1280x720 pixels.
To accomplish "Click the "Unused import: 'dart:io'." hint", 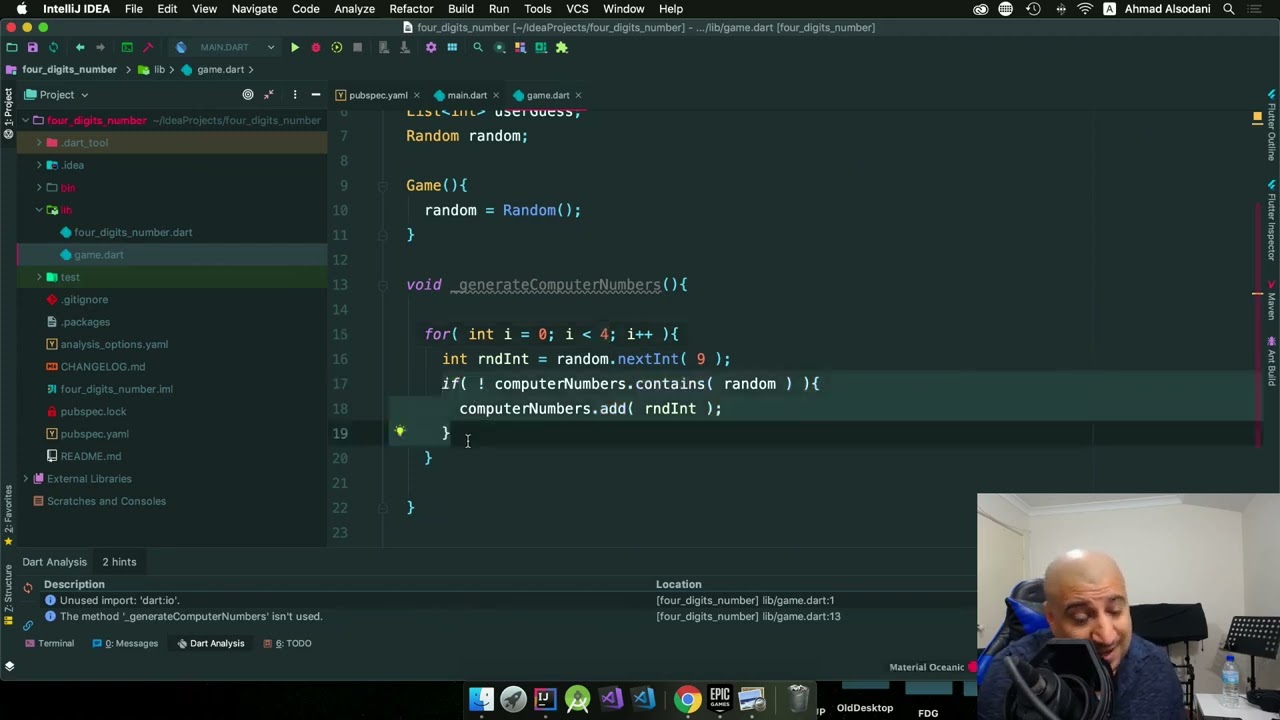I will 119,600.
